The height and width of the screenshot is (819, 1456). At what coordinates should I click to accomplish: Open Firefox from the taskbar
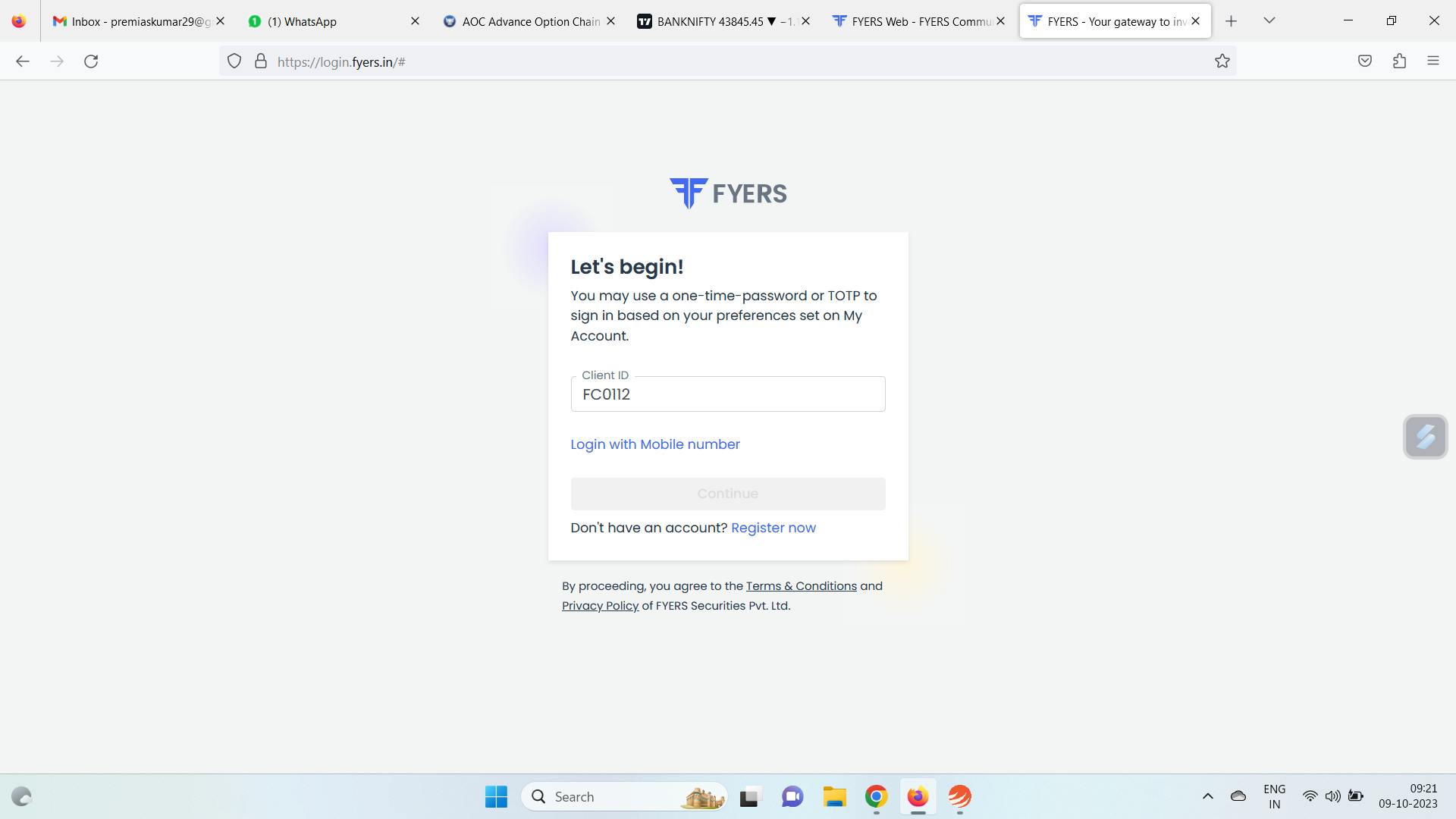point(918,797)
